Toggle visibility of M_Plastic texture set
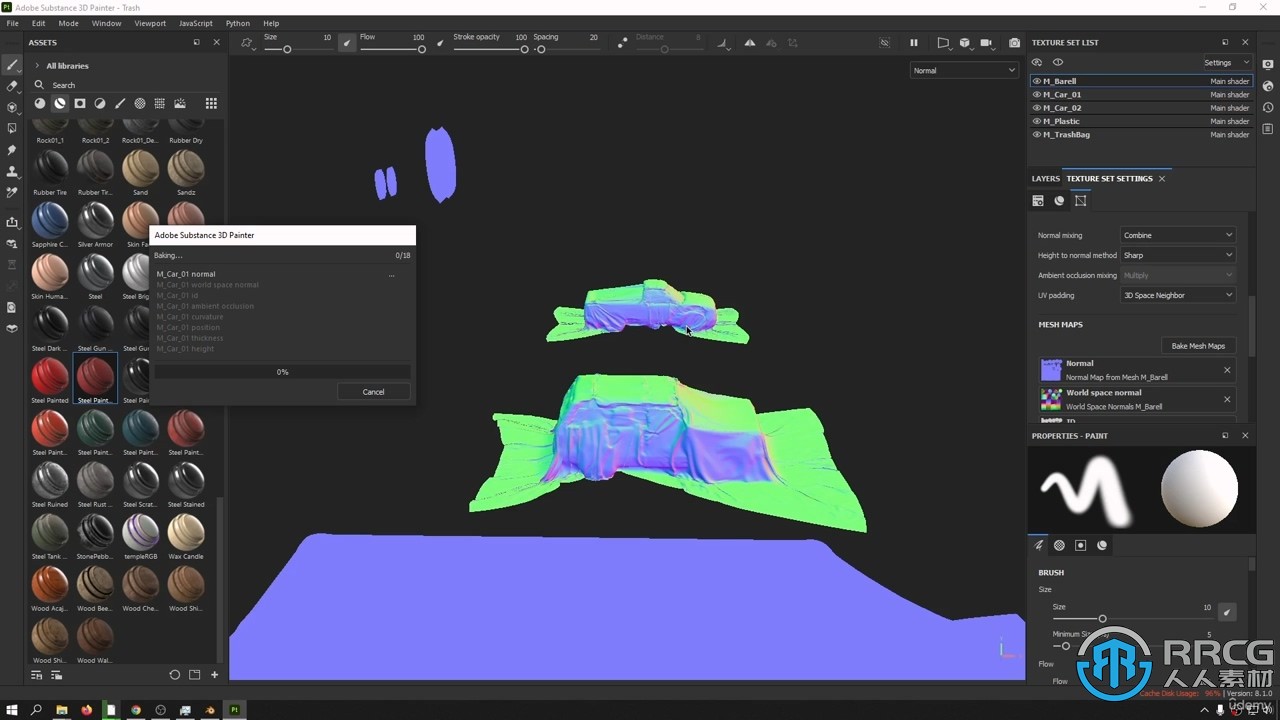The height and width of the screenshot is (720, 1280). click(x=1037, y=121)
